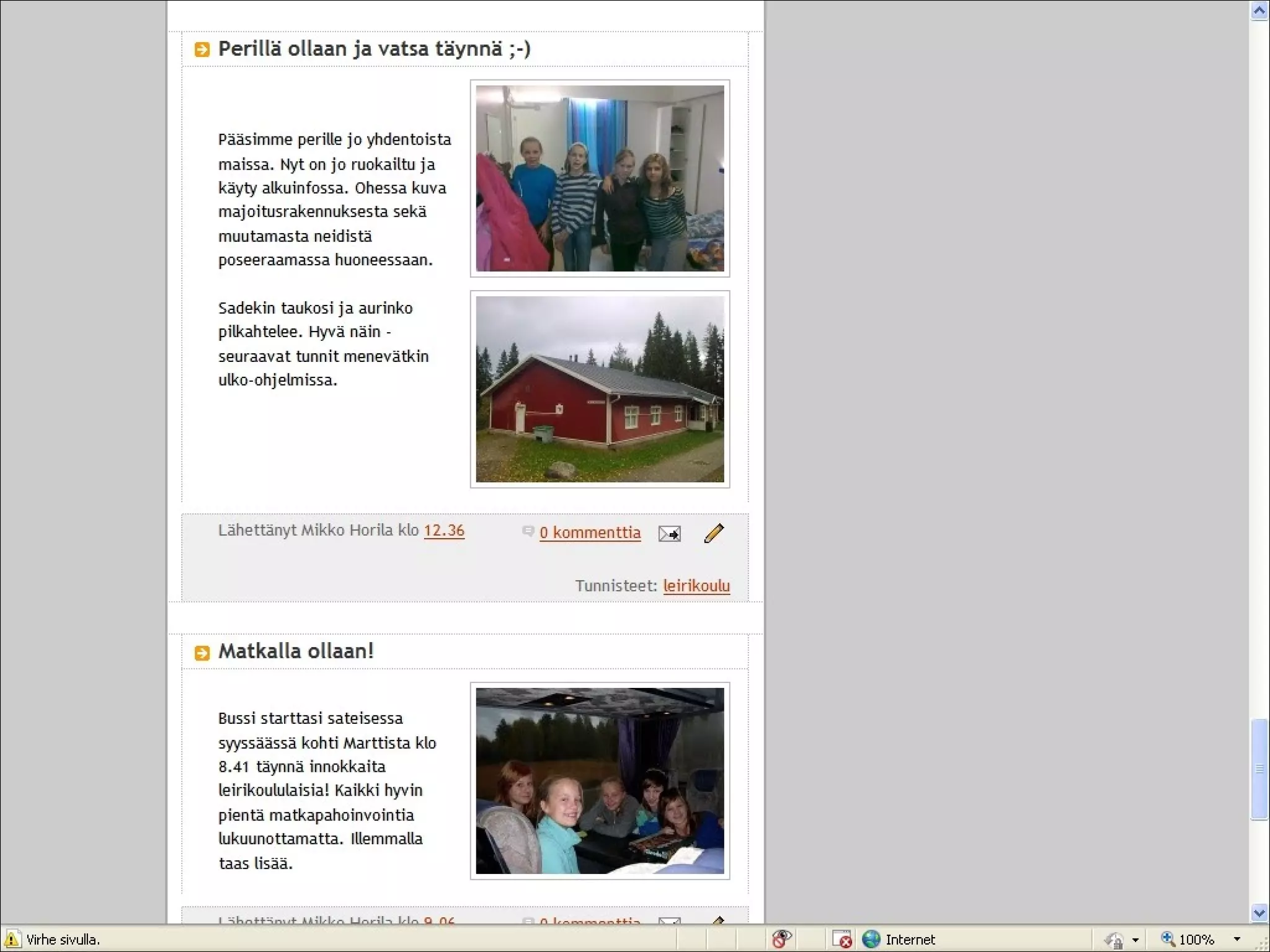Viewport: 1270px width, 952px height.
Task: Open the Perillä ollaan ja vatsa täynnä title
Action: (x=374, y=48)
